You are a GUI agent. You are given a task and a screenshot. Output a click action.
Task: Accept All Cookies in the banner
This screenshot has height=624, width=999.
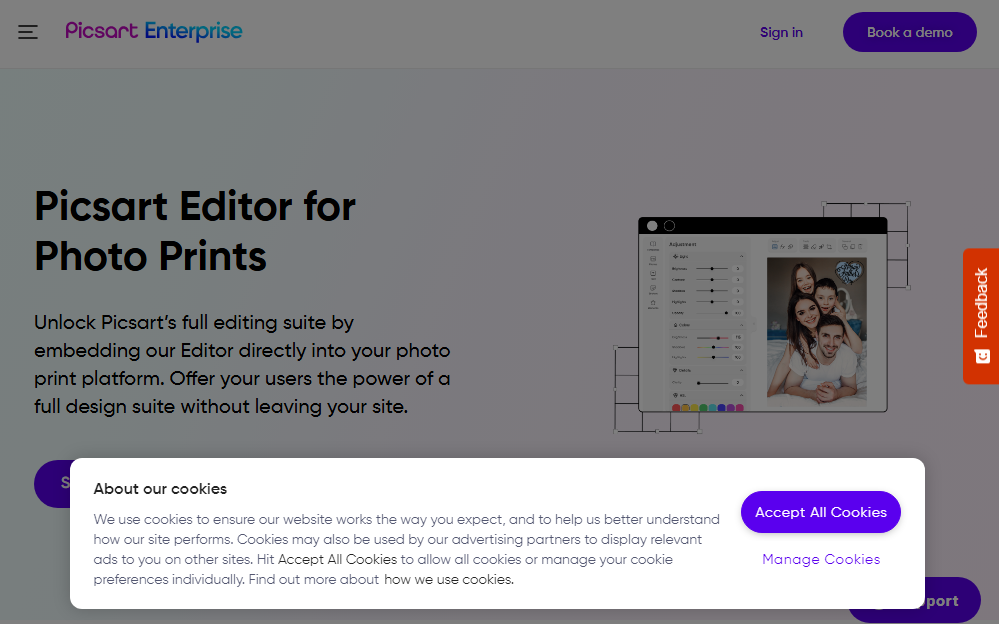(x=821, y=512)
